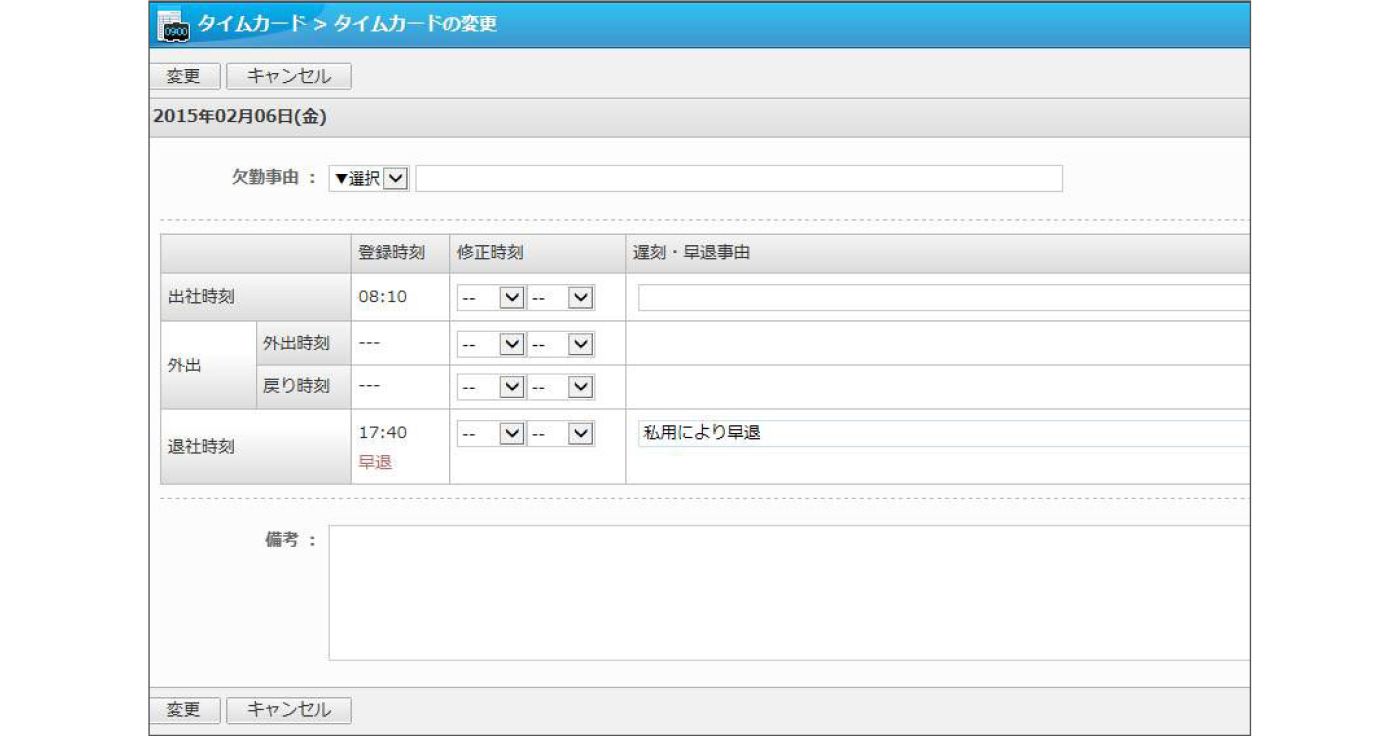The height and width of the screenshot is (736, 1400).
Task: Open the 戻り時刻 hour dropdown
Action: (x=492, y=387)
